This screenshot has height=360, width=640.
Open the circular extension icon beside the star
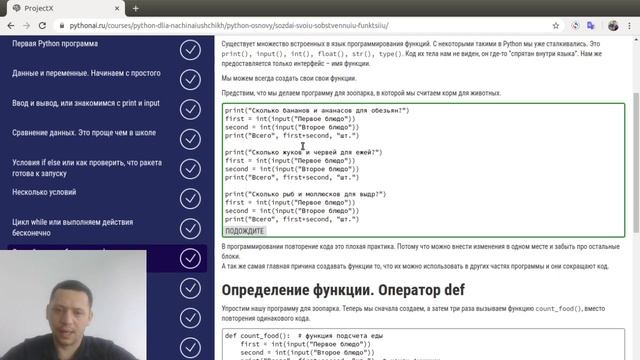click(575, 26)
